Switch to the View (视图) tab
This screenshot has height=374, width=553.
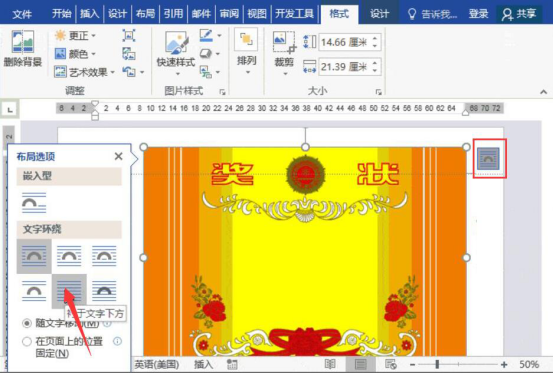pyautogui.click(x=257, y=14)
